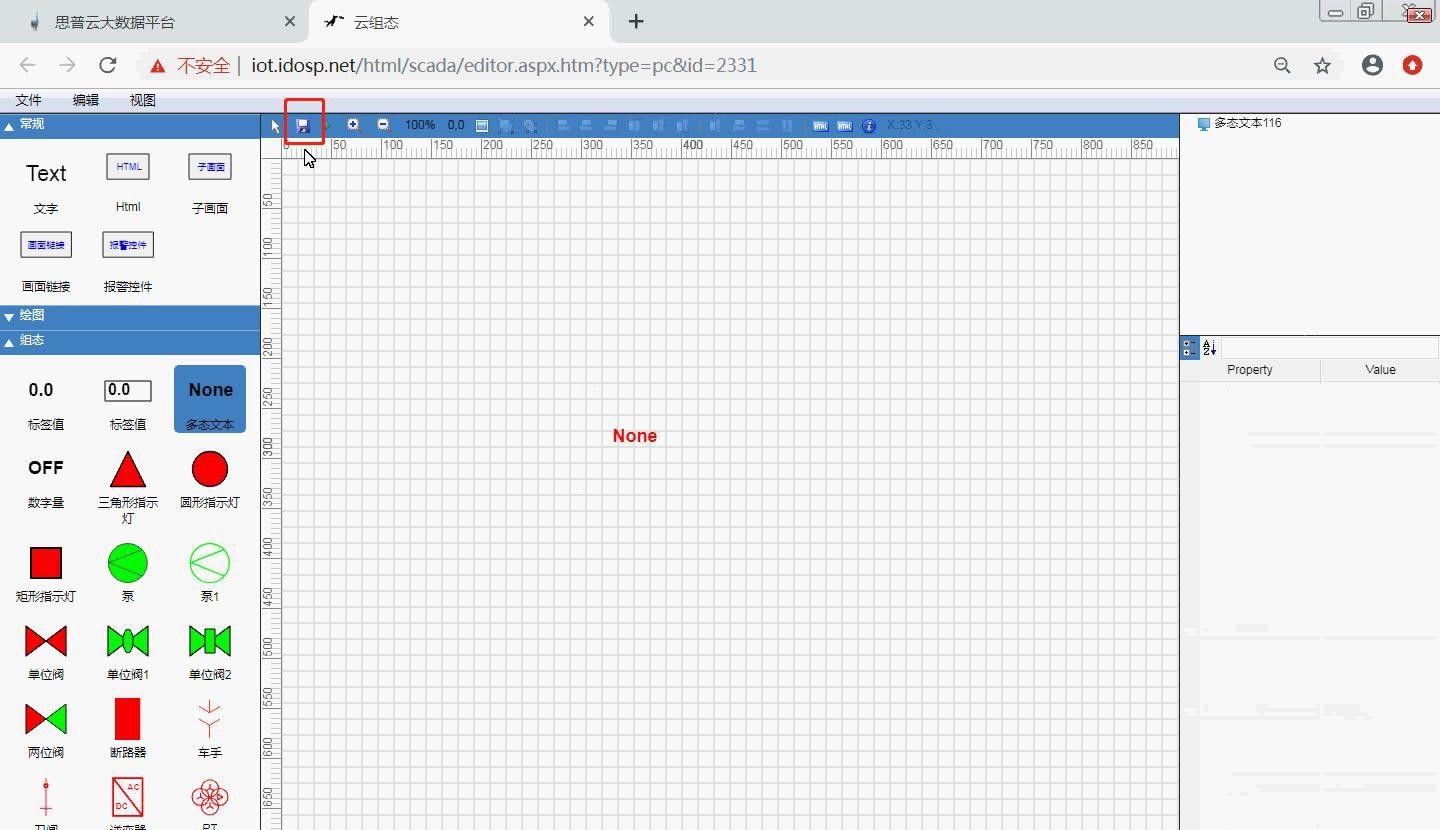This screenshot has width=1440, height=830.
Task: Click the blue info icon in toolbar
Action: pos(868,126)
